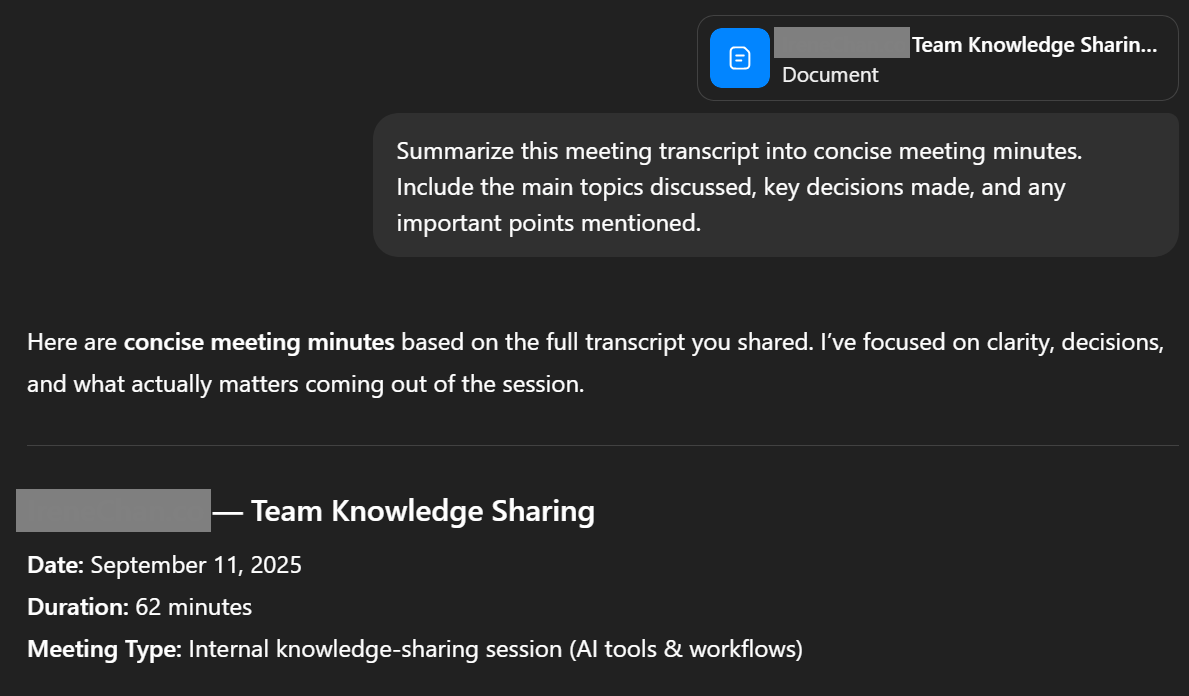Click the redacted name before the heading dash
The height and width of the screenshot is (696, 1189).
pyautogui.click(x=112, y=509)
